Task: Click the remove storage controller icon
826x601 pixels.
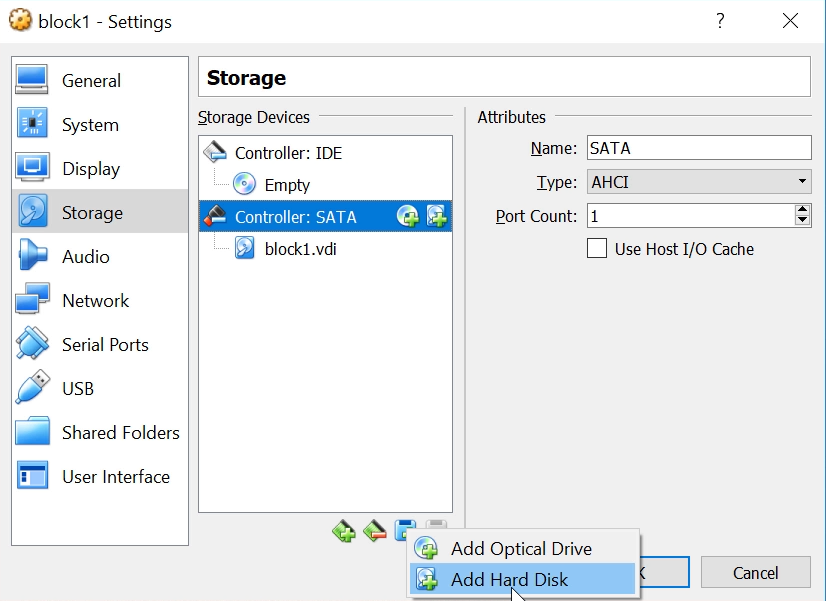Action: pyautogui.click(x=375, y=531)
